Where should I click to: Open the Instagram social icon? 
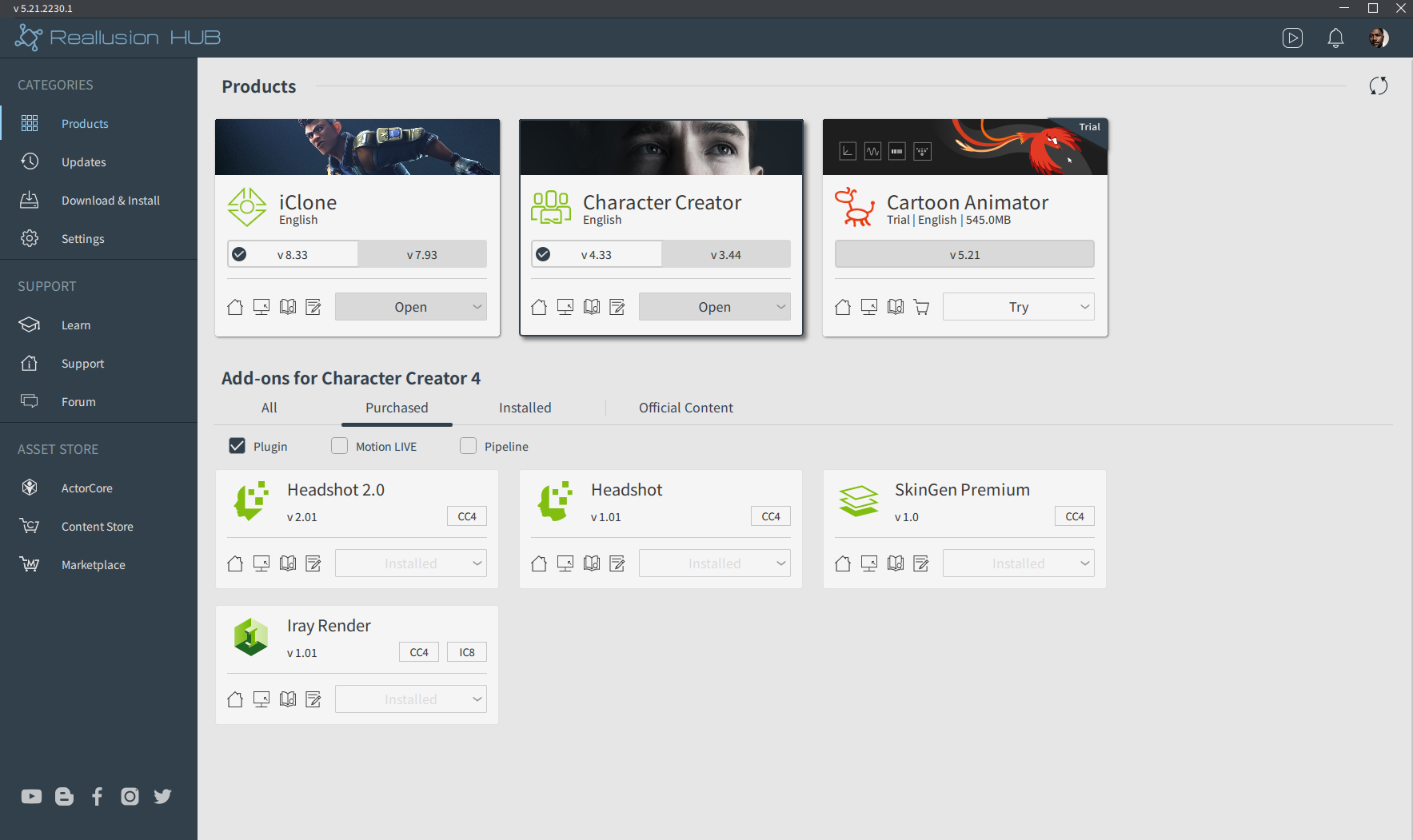130,796
